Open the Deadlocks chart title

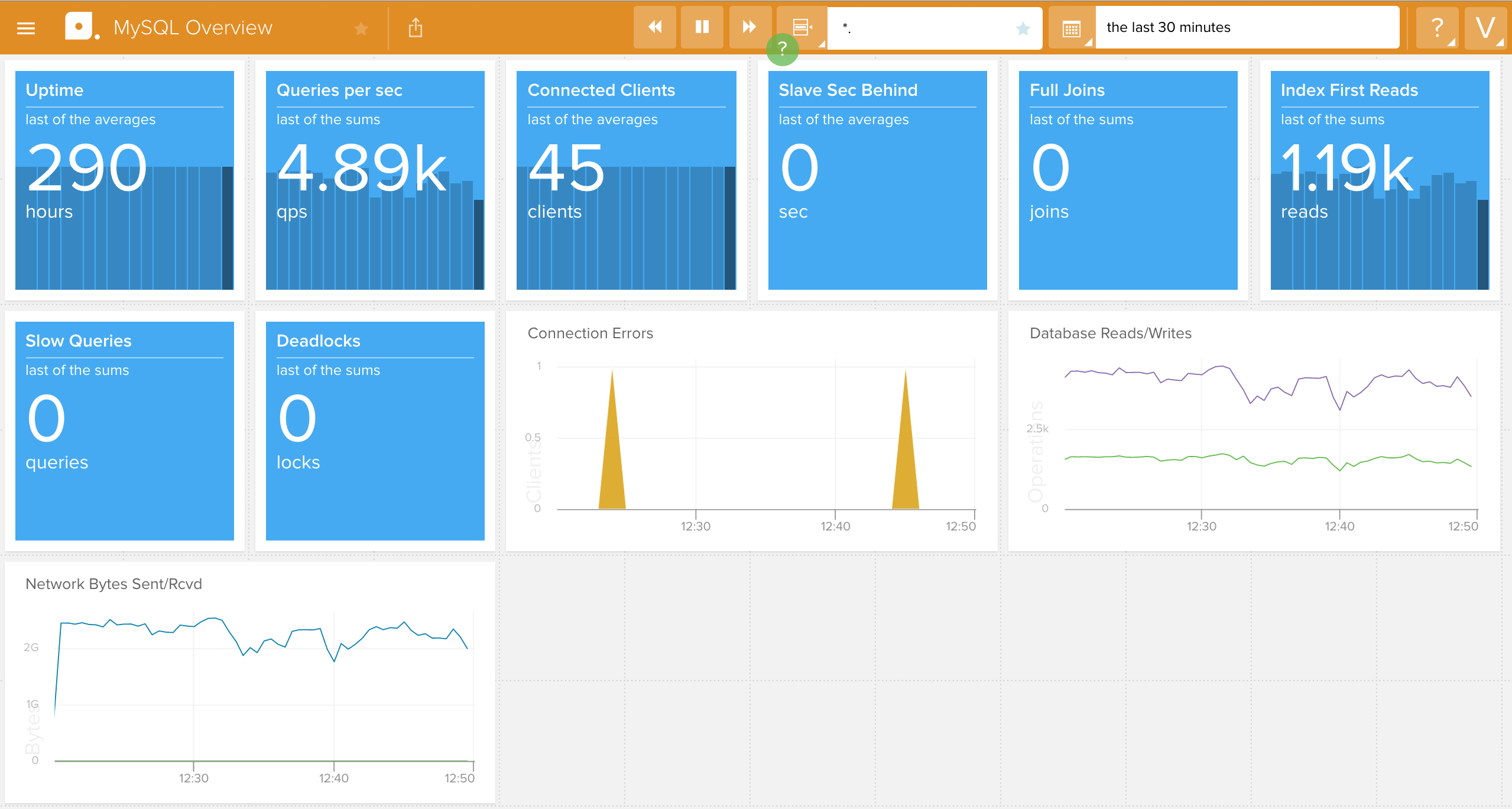coord(318,341)
